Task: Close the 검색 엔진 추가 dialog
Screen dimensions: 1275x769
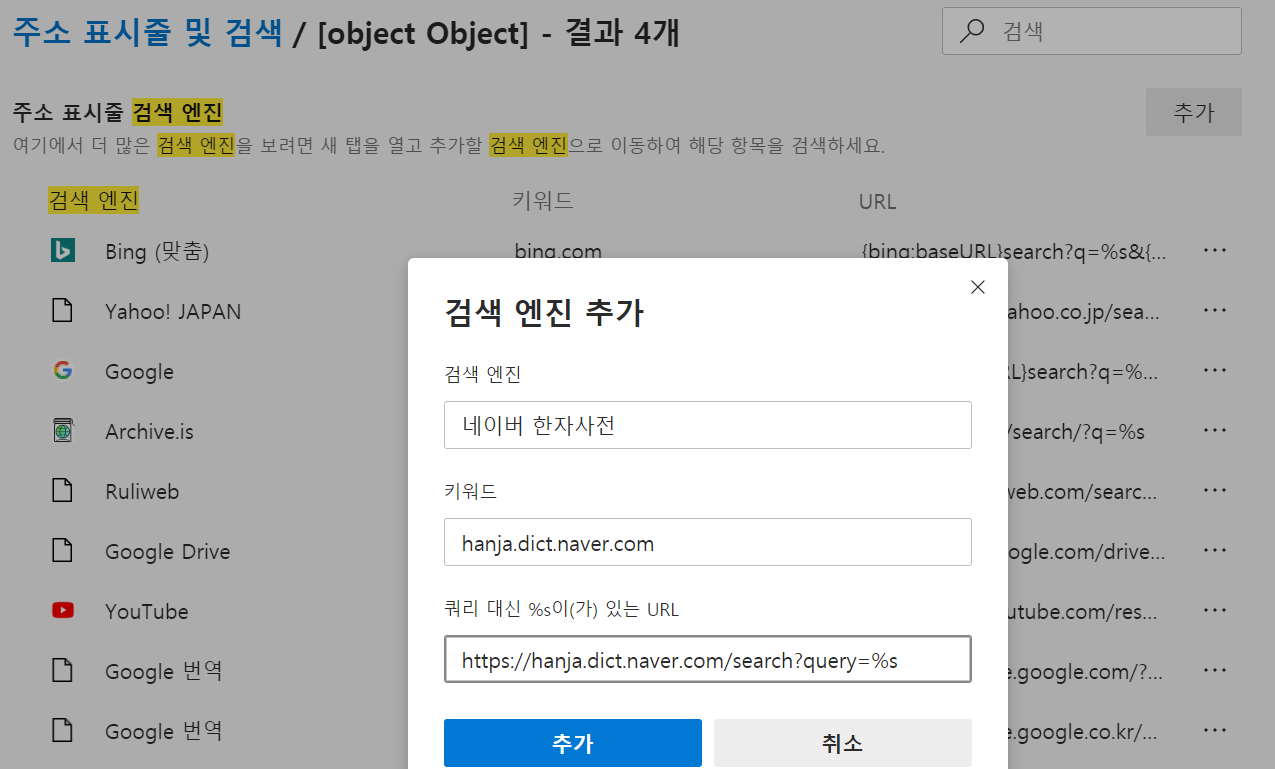Action: pos(978,287)
